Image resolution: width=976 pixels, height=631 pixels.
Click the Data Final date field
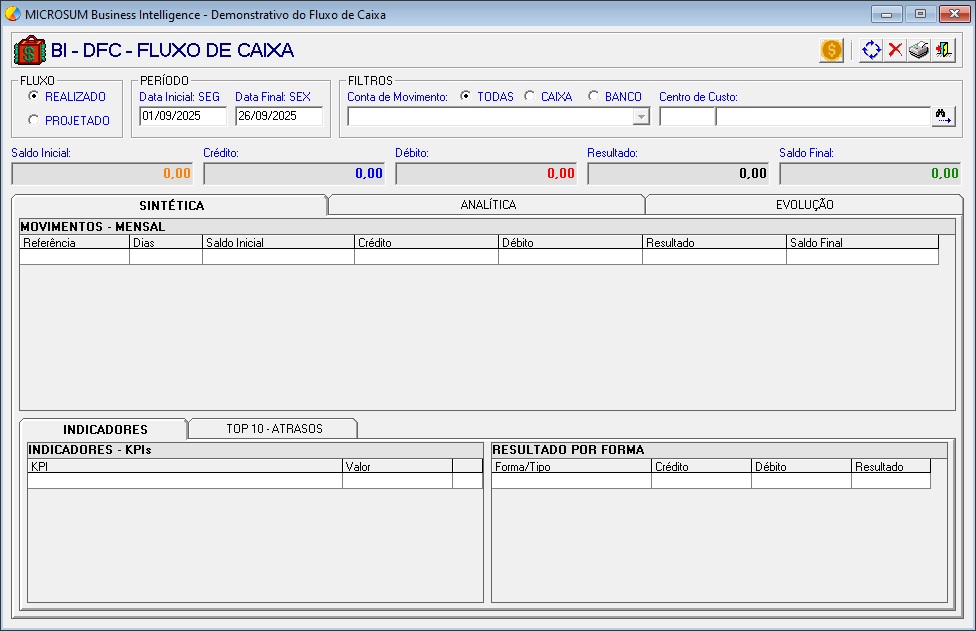[x=279, y=116]
